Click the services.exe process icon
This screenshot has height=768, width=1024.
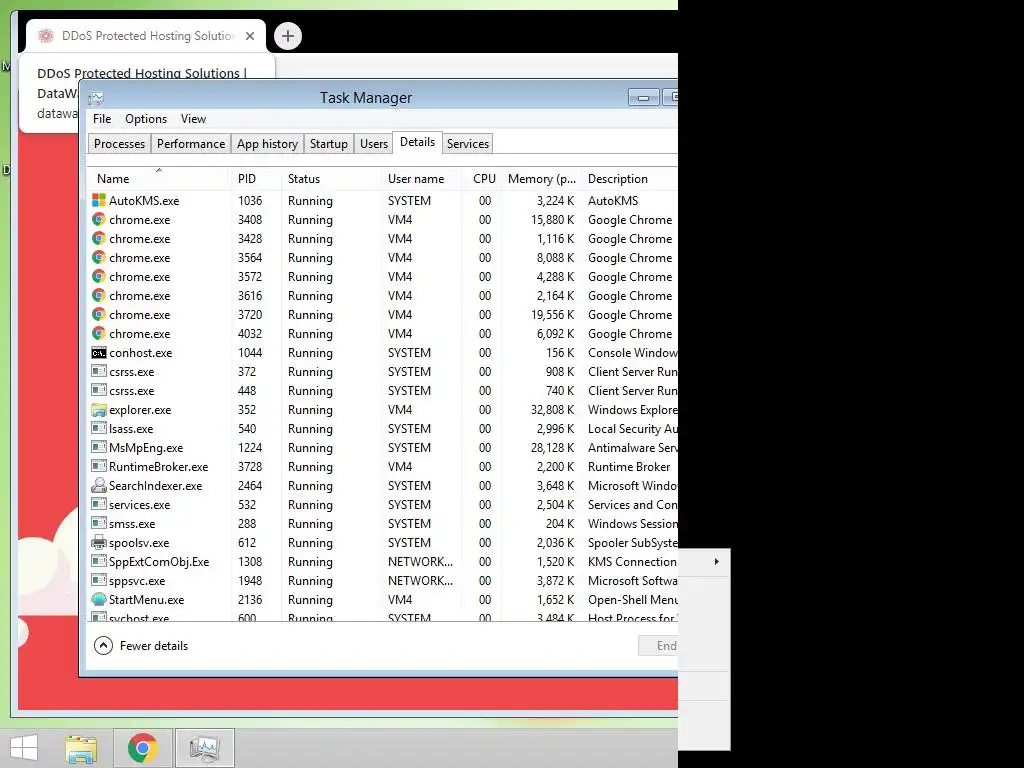99,504
